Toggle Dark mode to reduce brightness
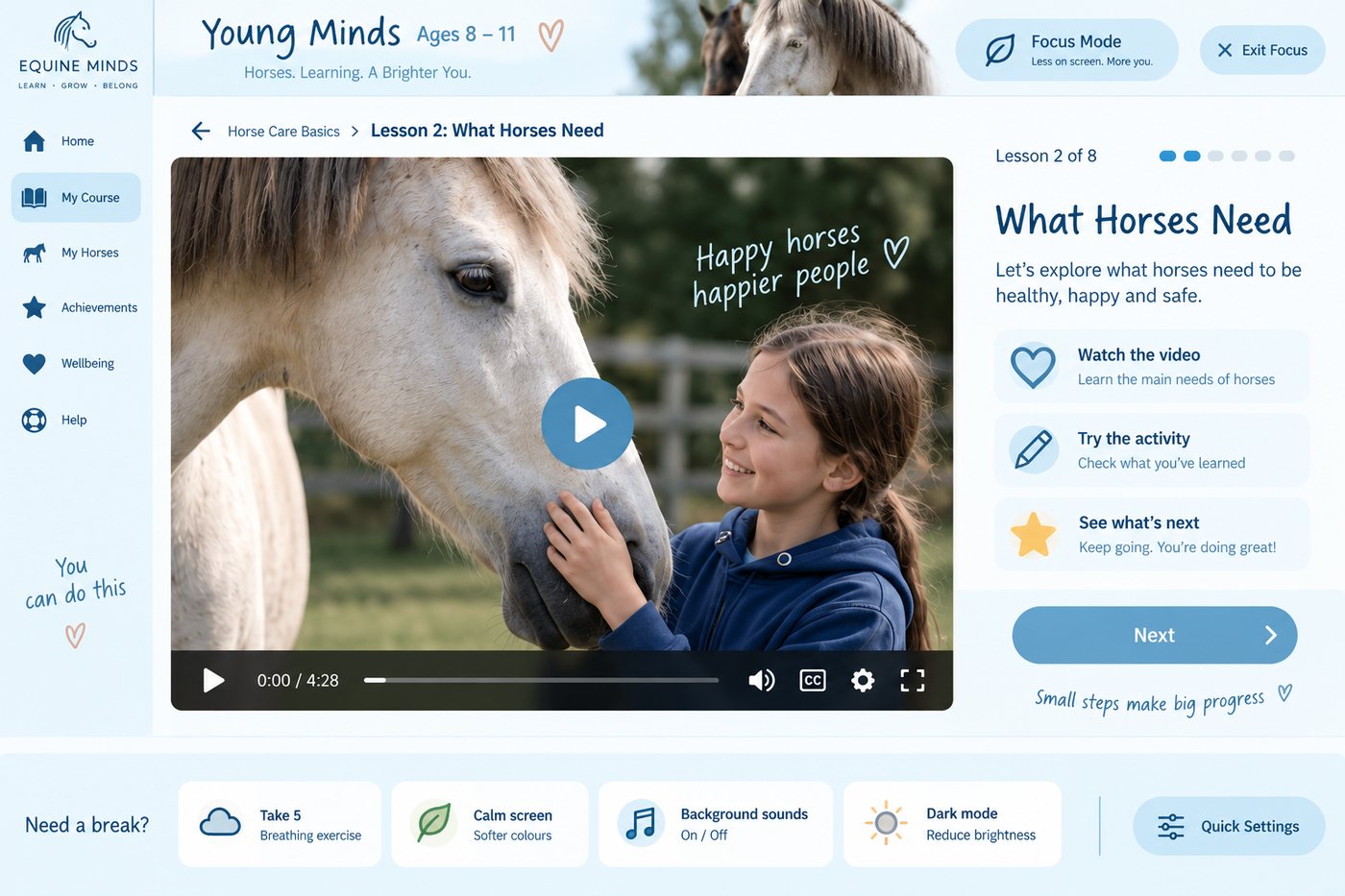This screenshot has width=1345, height=896. click(x=952, y=824)
